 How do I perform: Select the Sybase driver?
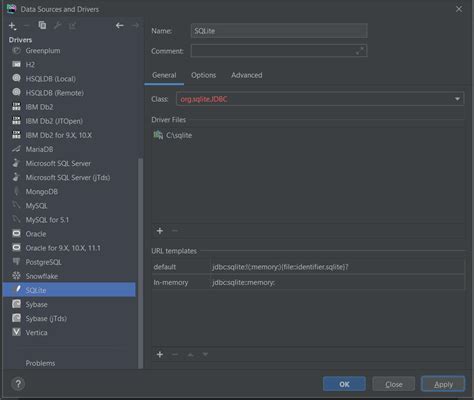69,305
